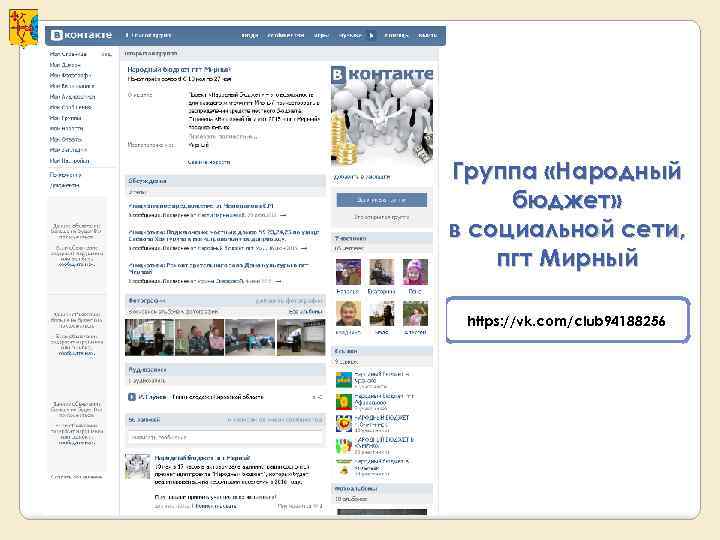Open first linked group with blue-green flag icon
Screen dimensions: 720x540
click(x=344, y=380)
